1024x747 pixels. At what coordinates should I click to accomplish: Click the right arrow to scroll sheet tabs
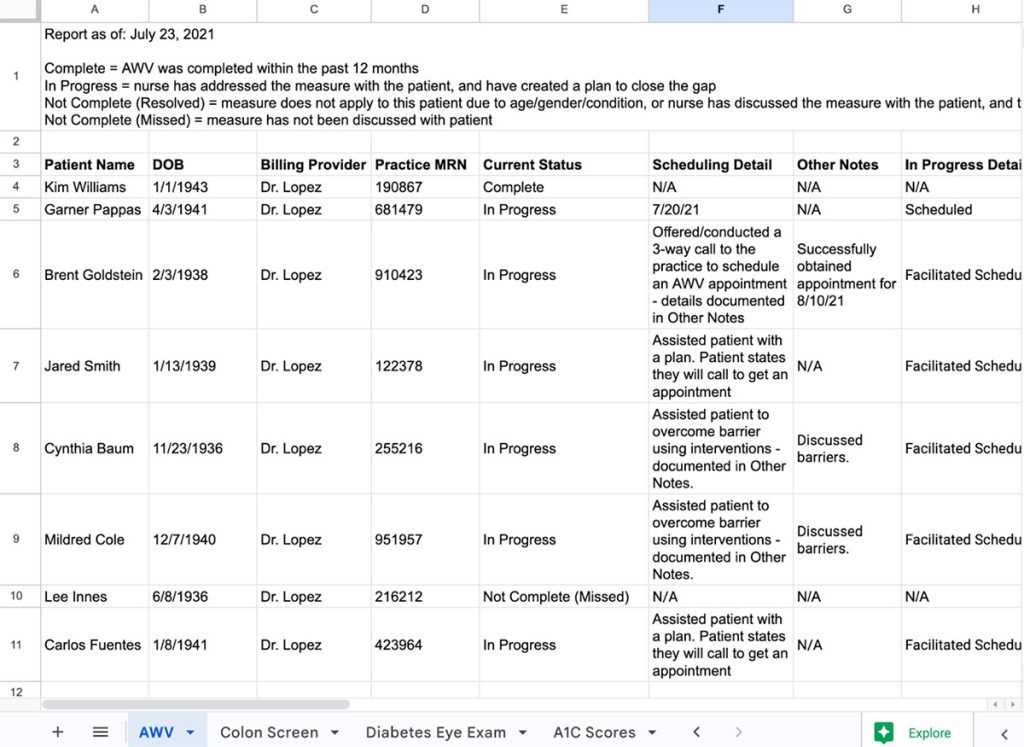(737, 731)
